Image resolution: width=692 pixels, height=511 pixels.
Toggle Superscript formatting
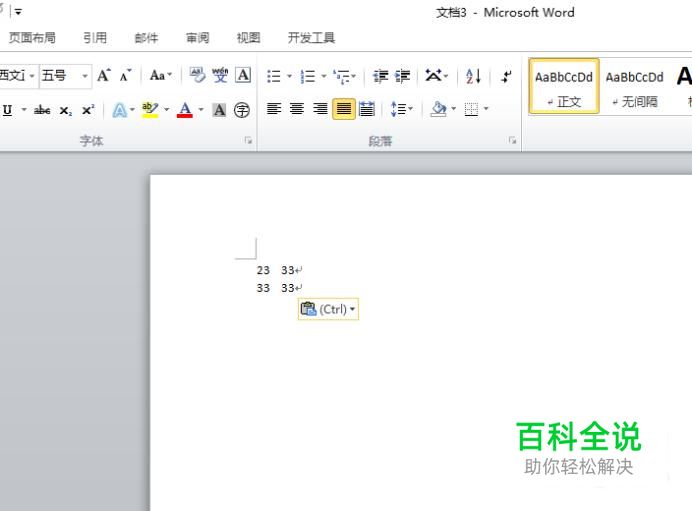click(88, 109)
